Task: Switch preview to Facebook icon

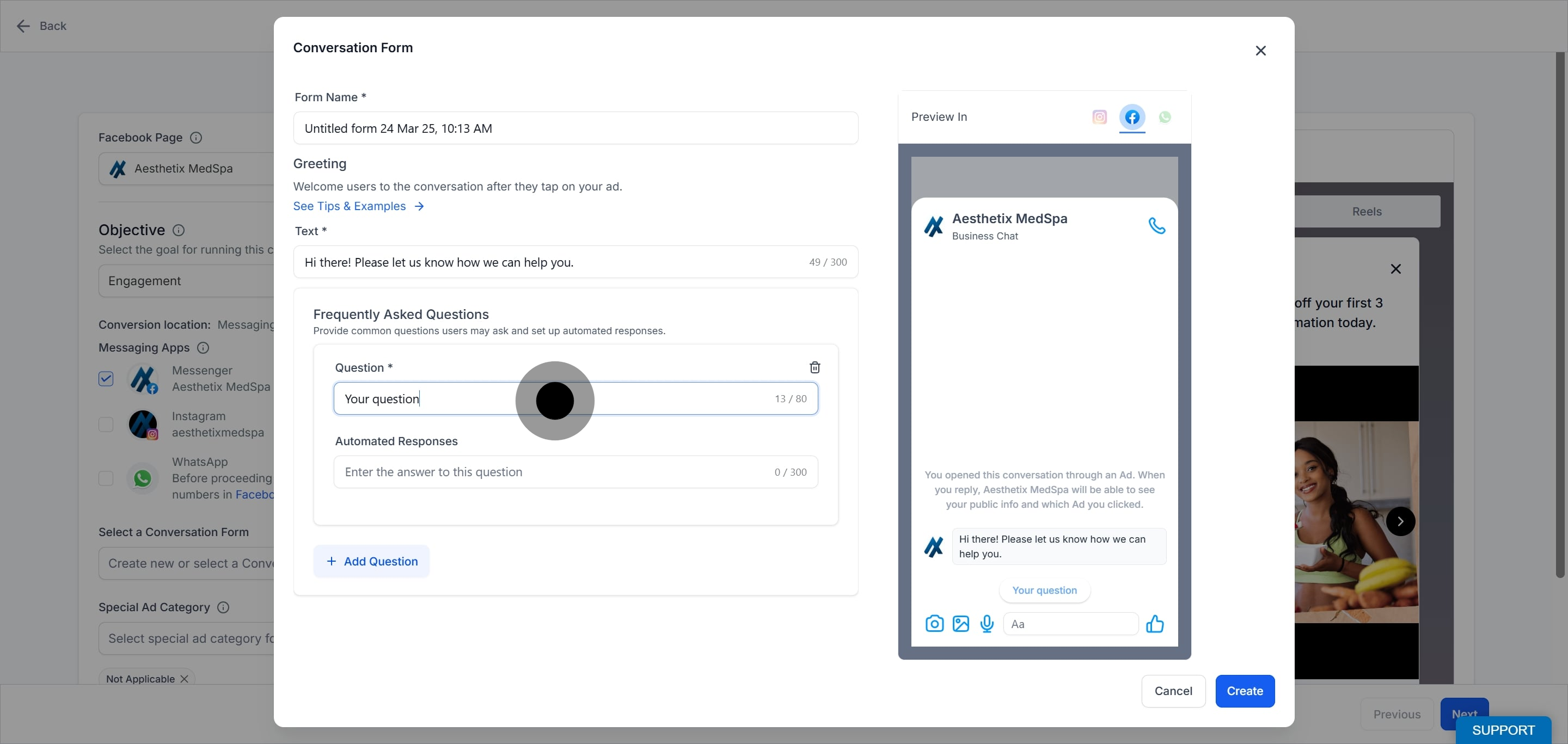Action: (1132, 117)
